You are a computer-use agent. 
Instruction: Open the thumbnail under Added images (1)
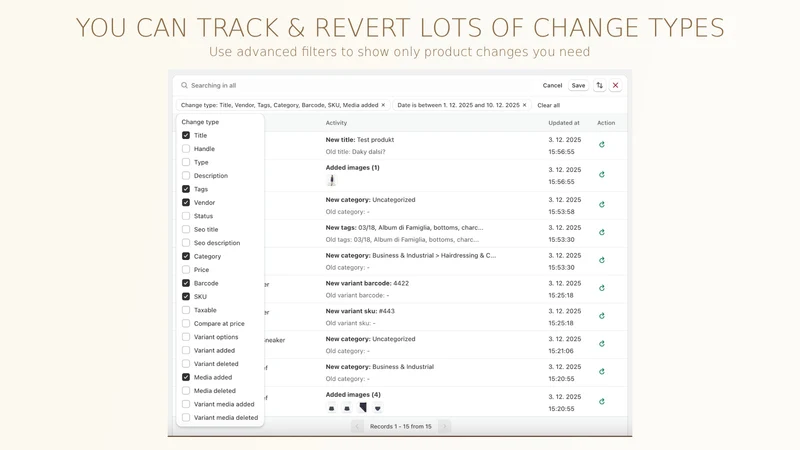point(332,180)
